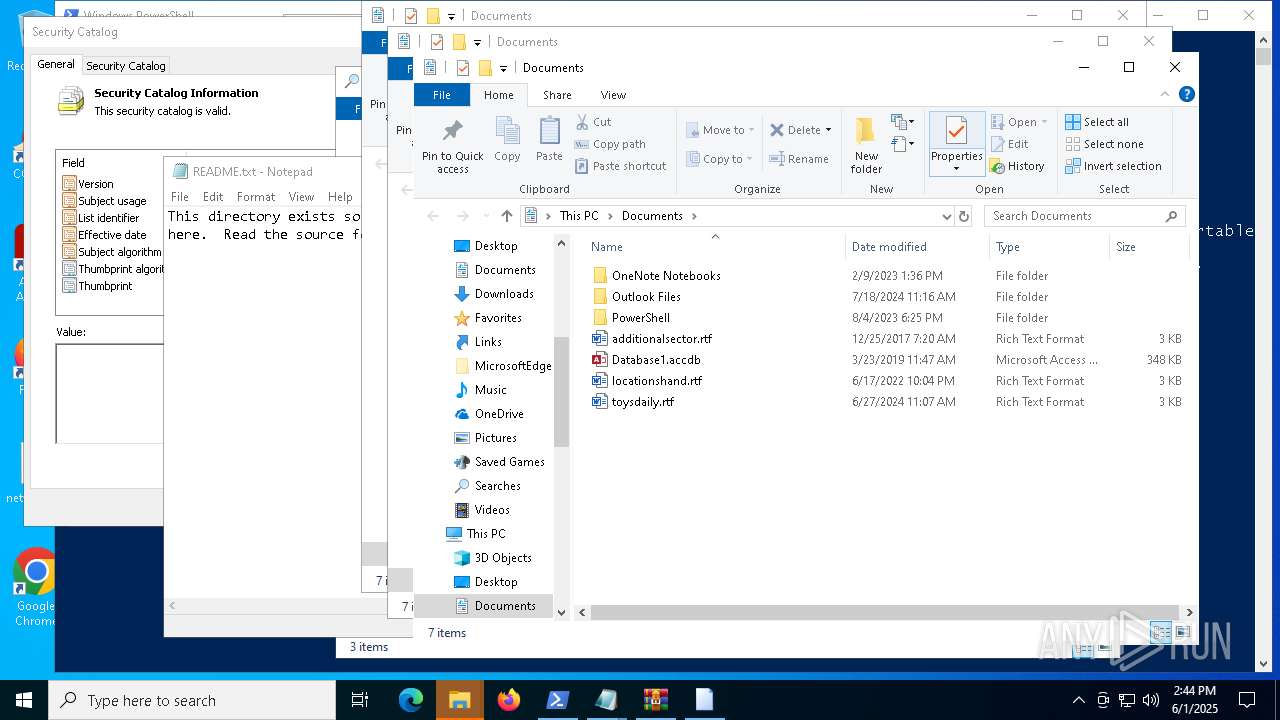1280x720 pixels.
Task: Open Firefox from taskbar
Action: coord(509,700)
